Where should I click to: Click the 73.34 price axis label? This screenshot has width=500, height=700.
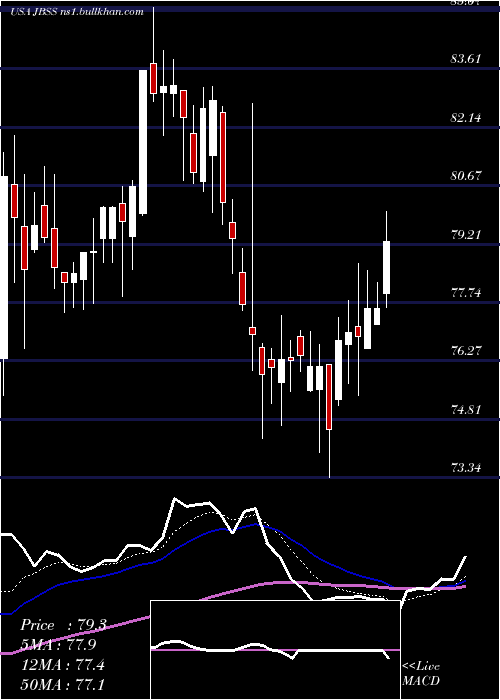(x=466, y=468)
